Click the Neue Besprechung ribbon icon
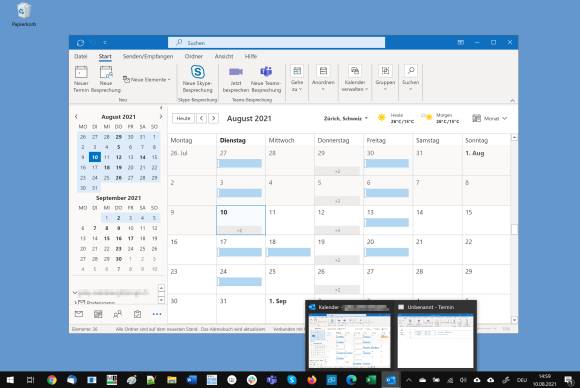The height and width of the screenshot is (388, 580). point(106,72)
